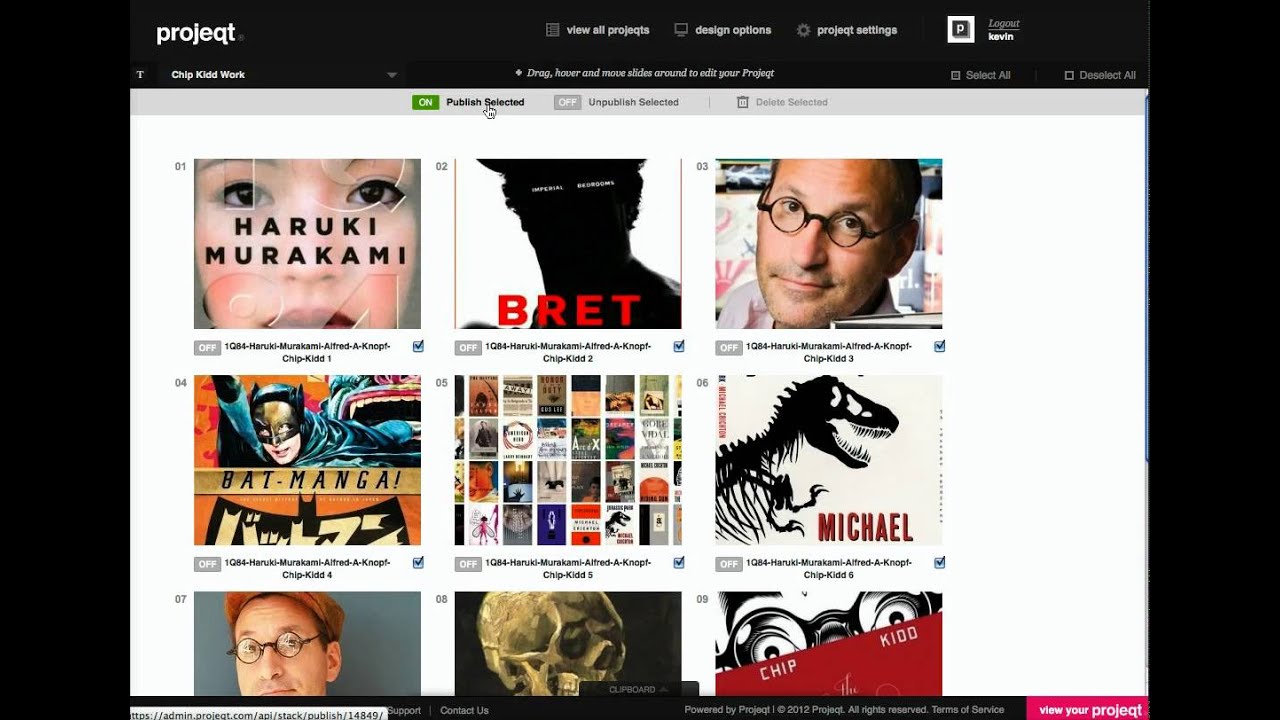The width and height of the screenshot is (1280, 720).
Task: Click the Powered by Projeqt footer text
Action: tap(727, 710)
